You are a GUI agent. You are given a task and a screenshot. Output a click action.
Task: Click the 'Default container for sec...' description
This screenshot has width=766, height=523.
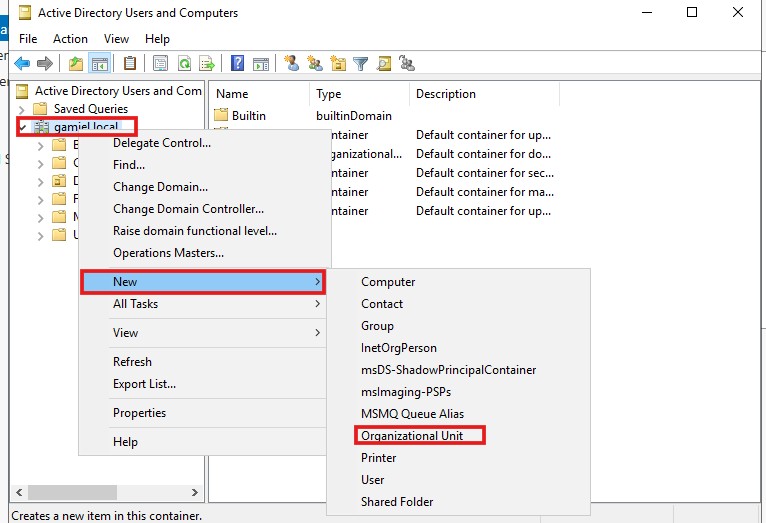(x=485, y=173)
